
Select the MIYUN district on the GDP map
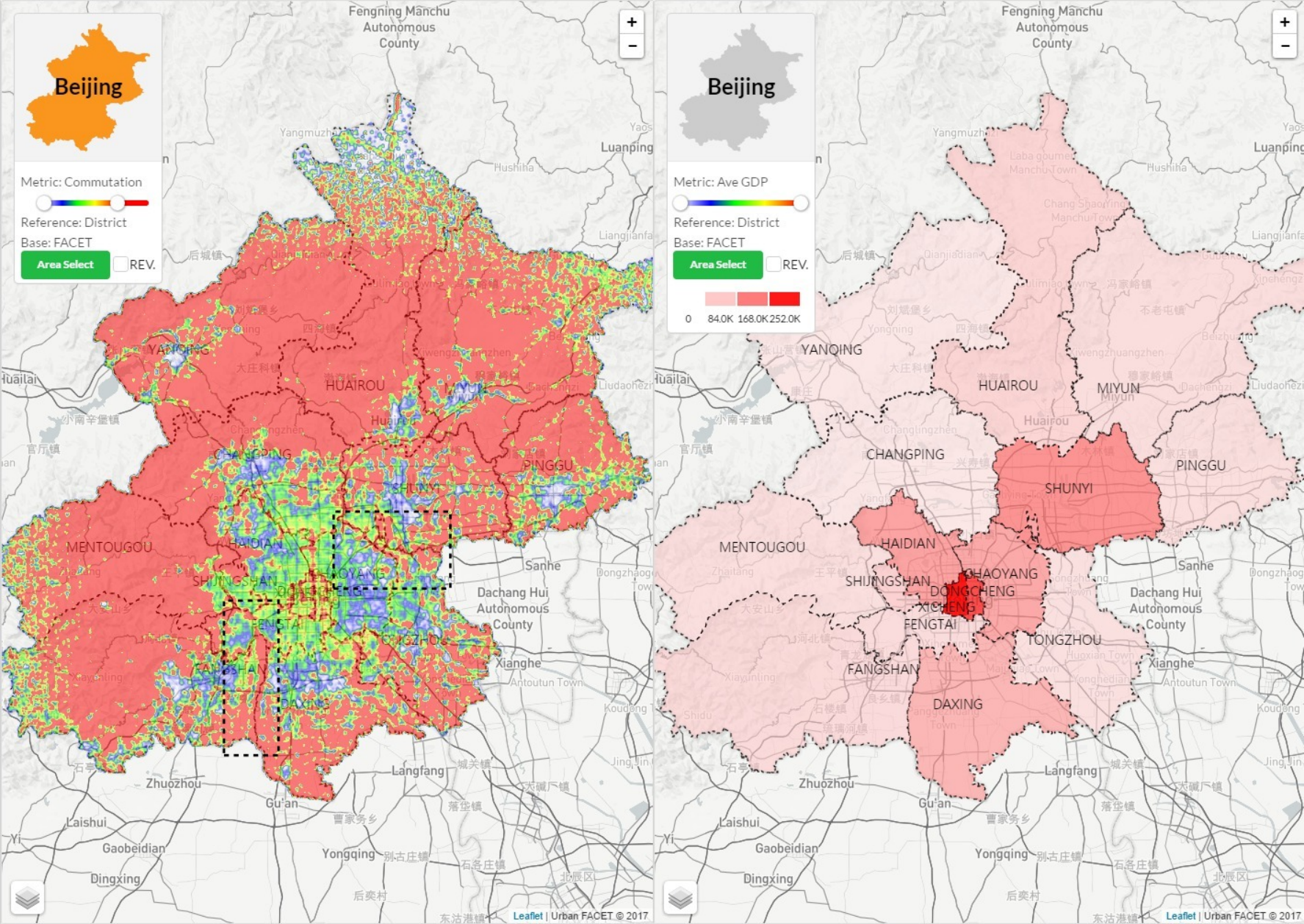coord(1118,388)
